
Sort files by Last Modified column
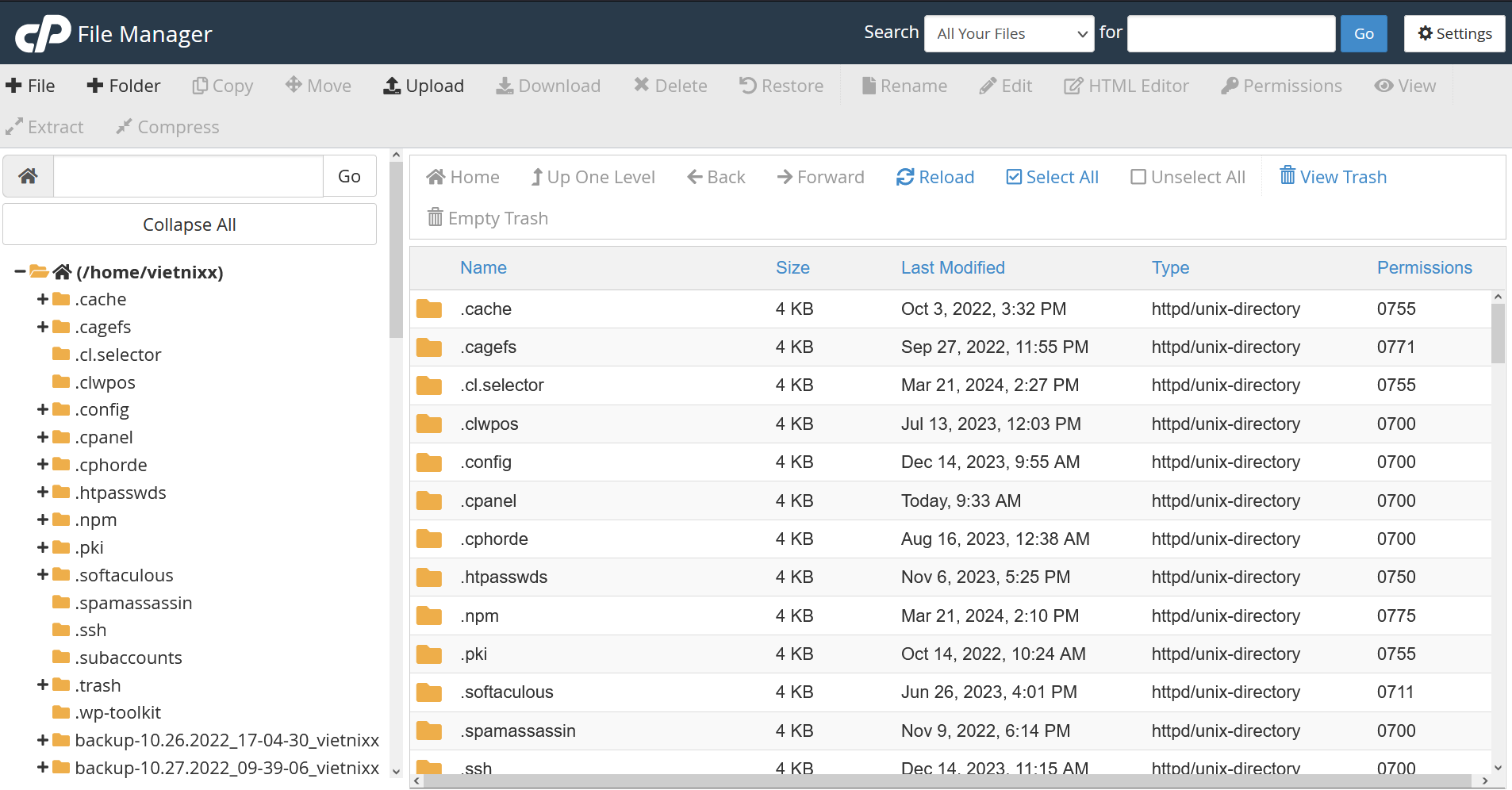pos(952,268)
